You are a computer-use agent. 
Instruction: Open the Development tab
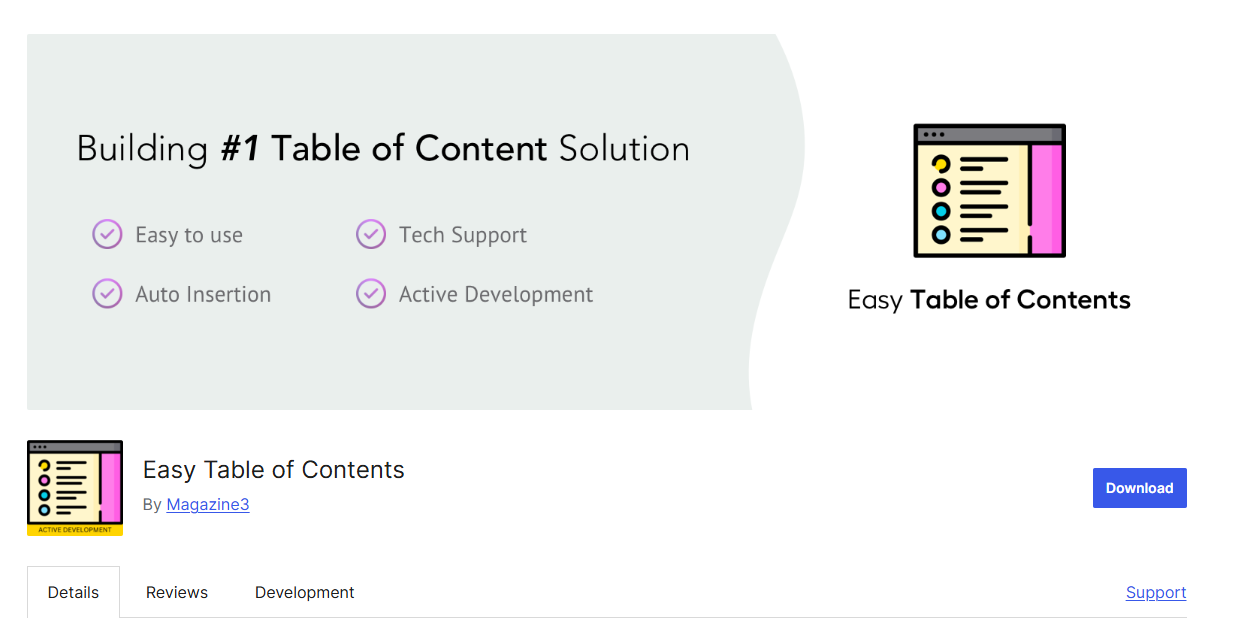pos(304,592)
